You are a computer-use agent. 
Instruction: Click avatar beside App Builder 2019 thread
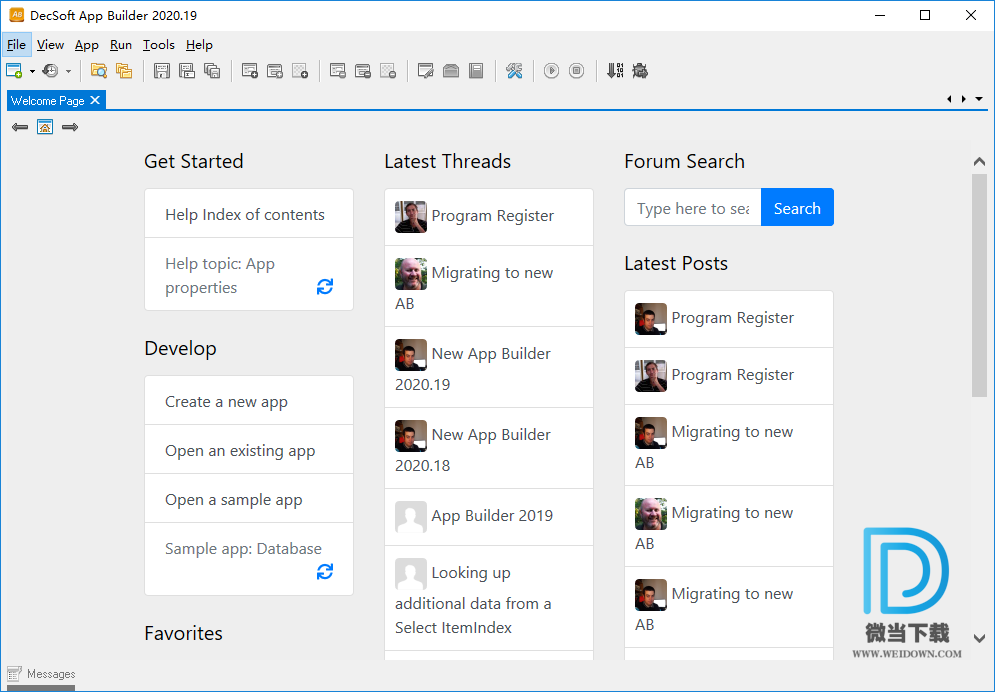coord(411,517)
